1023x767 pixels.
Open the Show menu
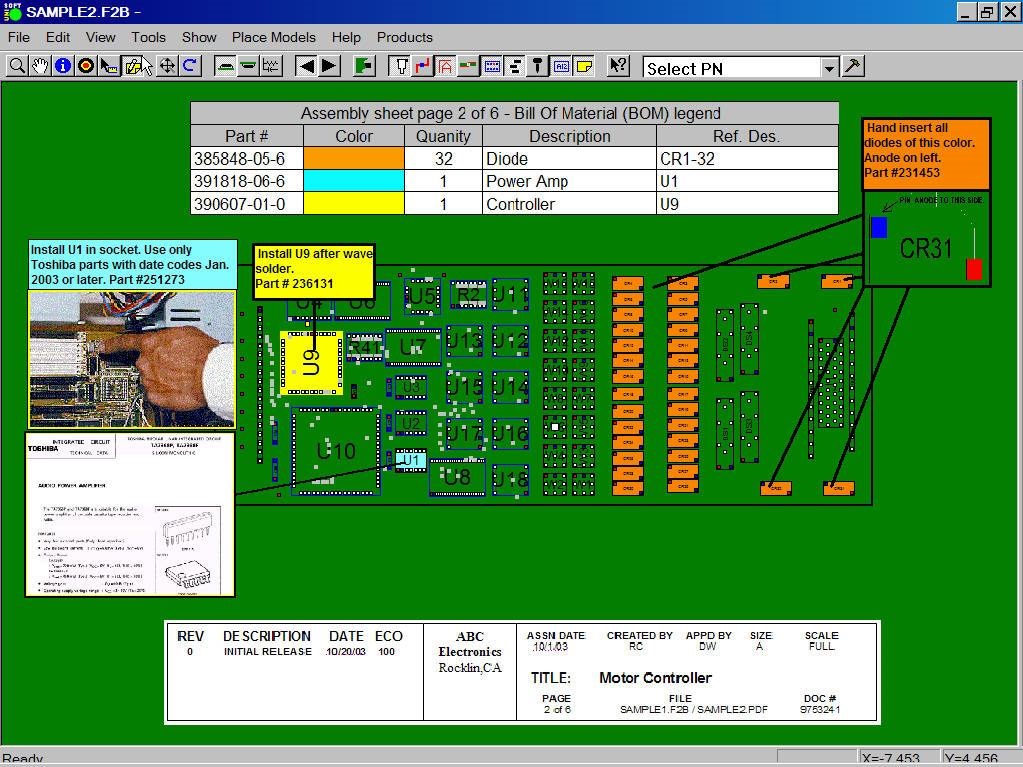point(199,37)
